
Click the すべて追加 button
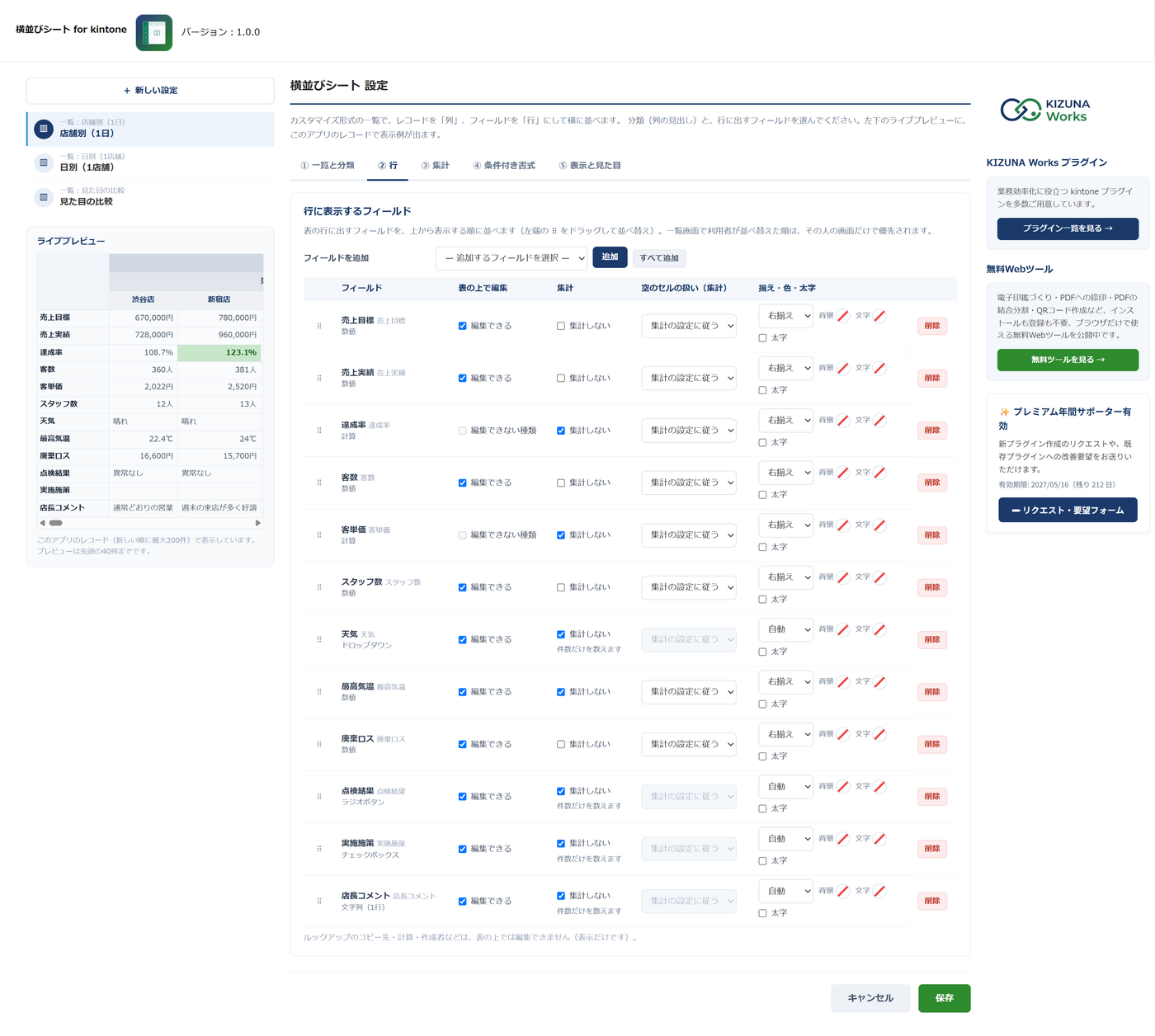pos(659,258)
